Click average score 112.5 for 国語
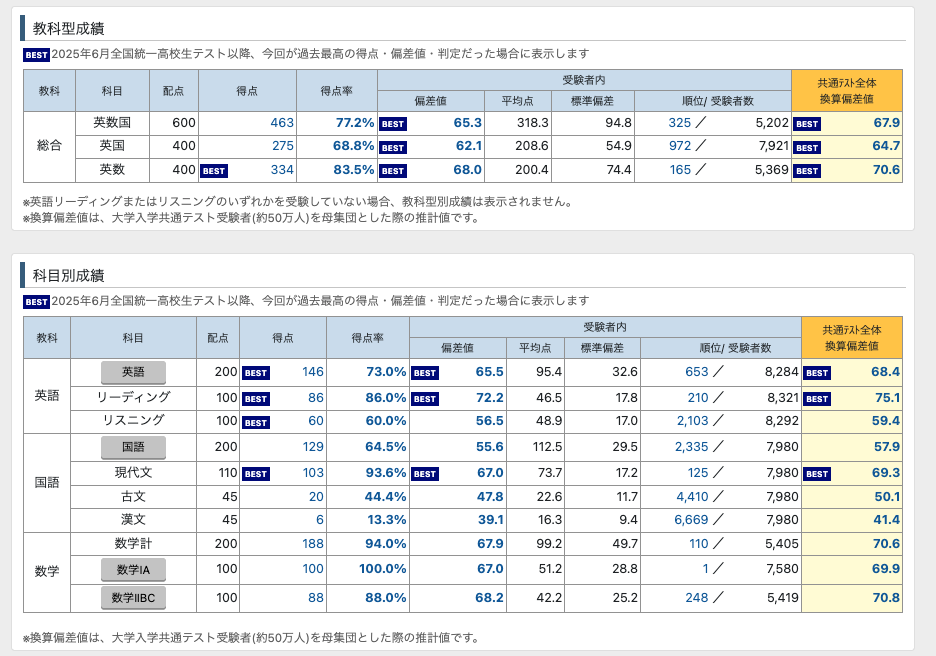 click(x=548, y=447)
